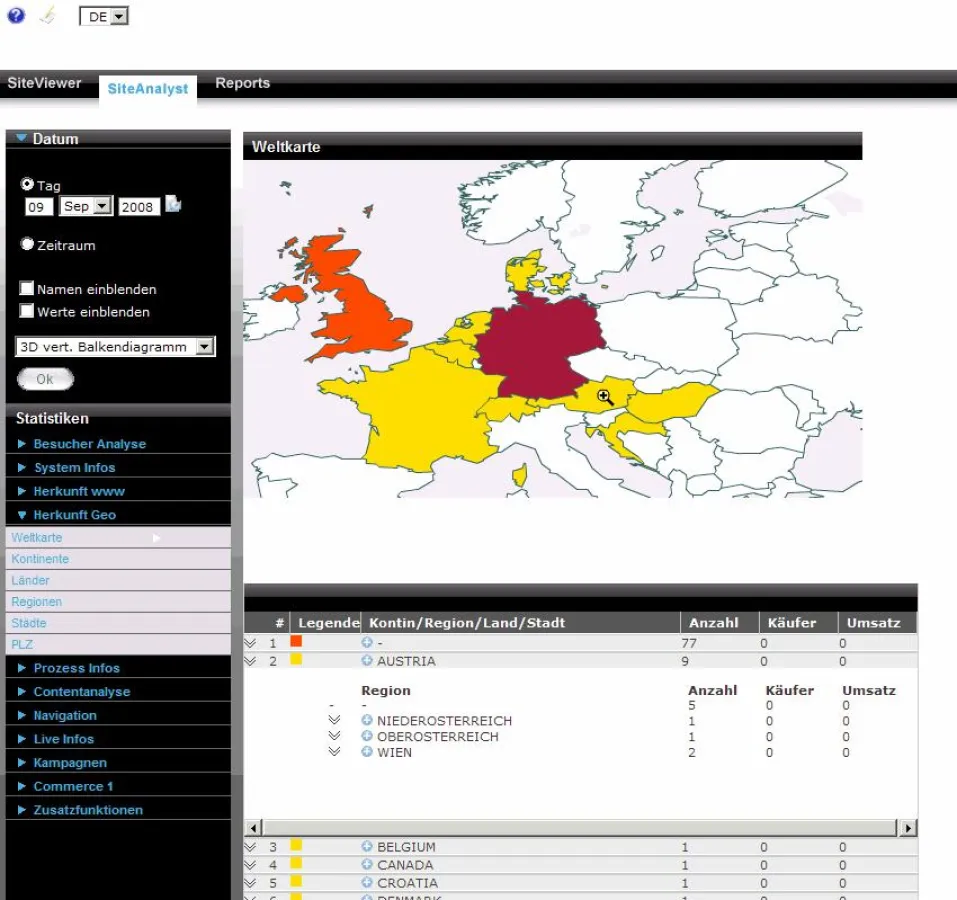Open the calendar picker next to 2008

[171, 205]
